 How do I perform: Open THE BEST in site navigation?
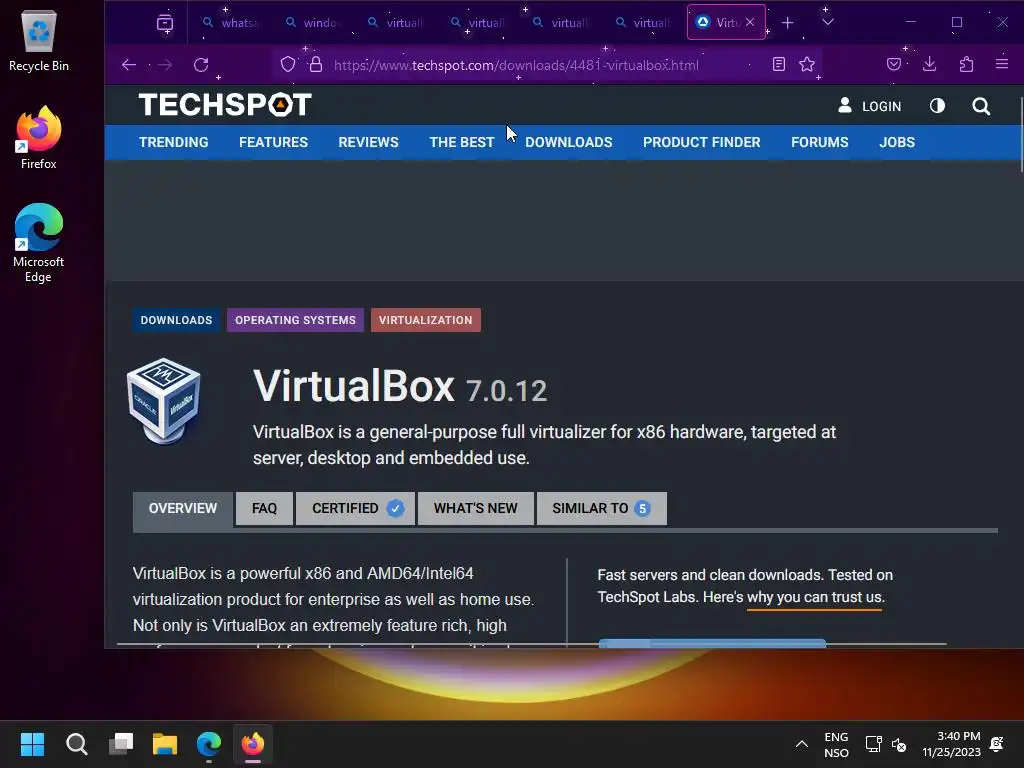[x=462, y=142]
